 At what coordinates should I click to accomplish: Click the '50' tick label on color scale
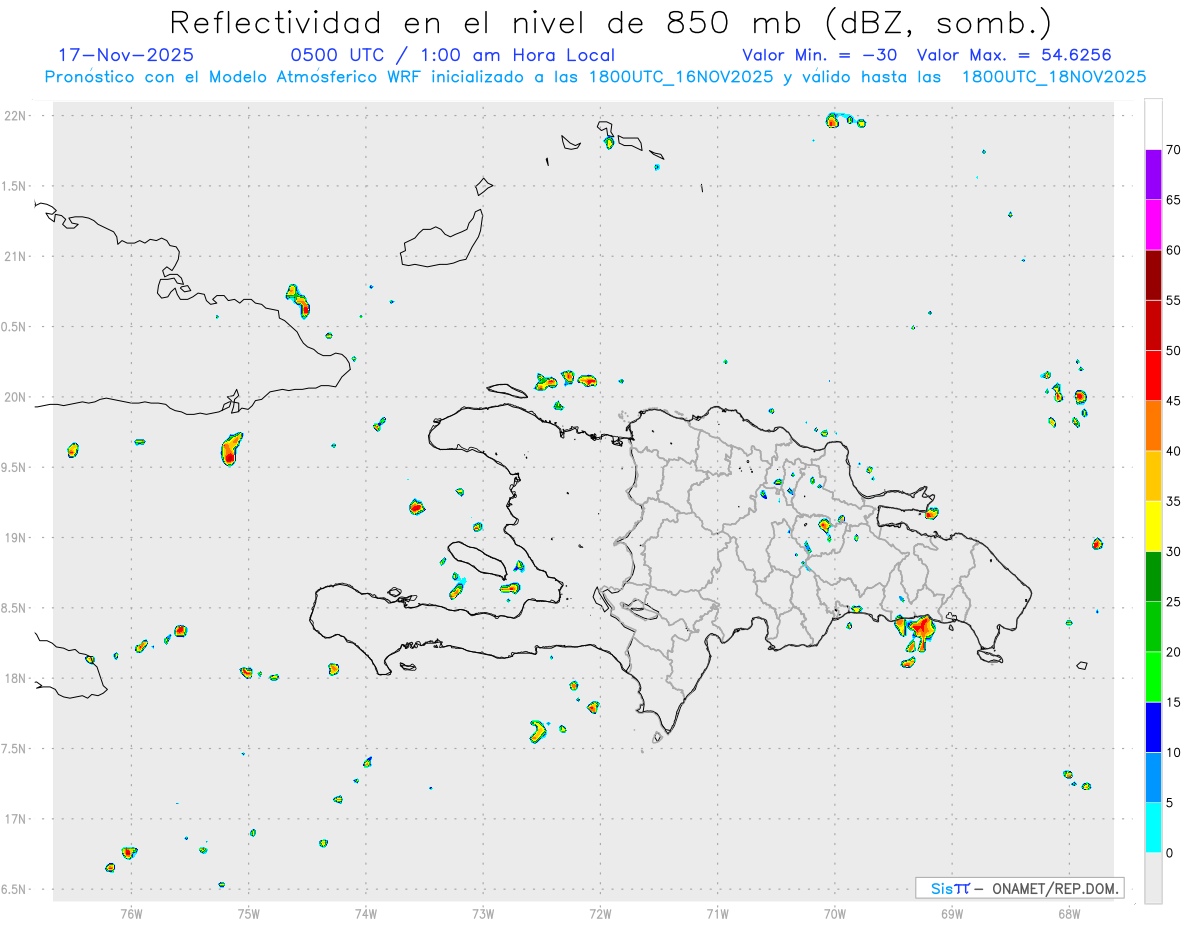coord(1174,351)
